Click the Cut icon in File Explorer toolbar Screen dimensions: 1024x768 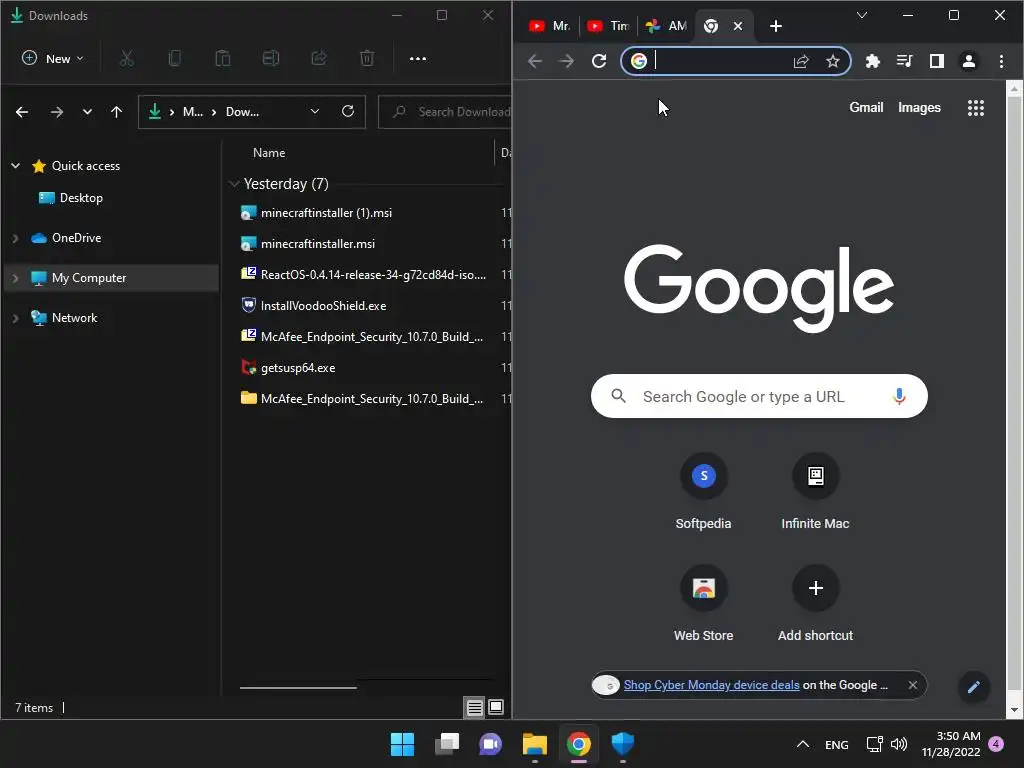pyautogui.click(x=127, y=59)
